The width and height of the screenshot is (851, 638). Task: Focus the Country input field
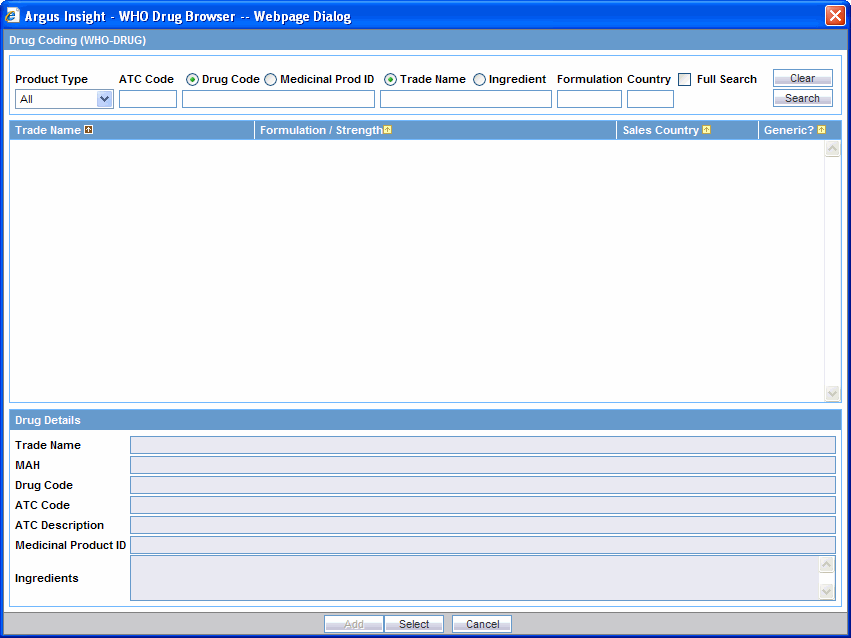pos(650,99)
